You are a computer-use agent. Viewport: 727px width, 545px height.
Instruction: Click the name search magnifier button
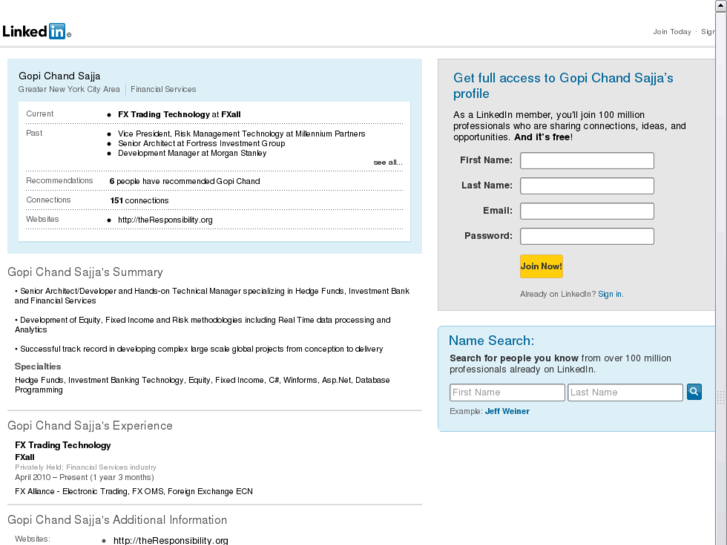click(694, 391)
